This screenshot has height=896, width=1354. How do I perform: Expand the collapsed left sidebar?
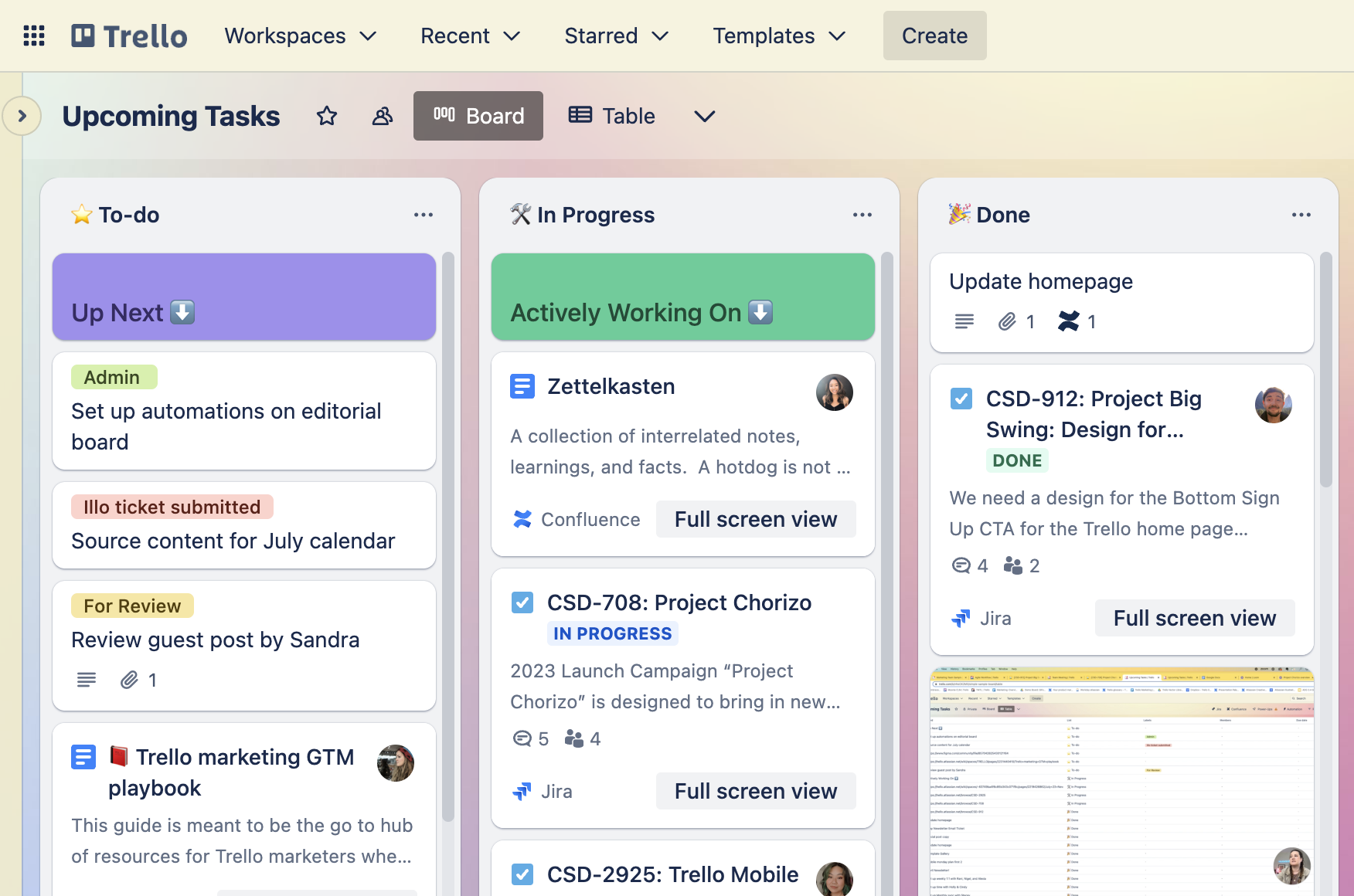[x=22, y=116]
